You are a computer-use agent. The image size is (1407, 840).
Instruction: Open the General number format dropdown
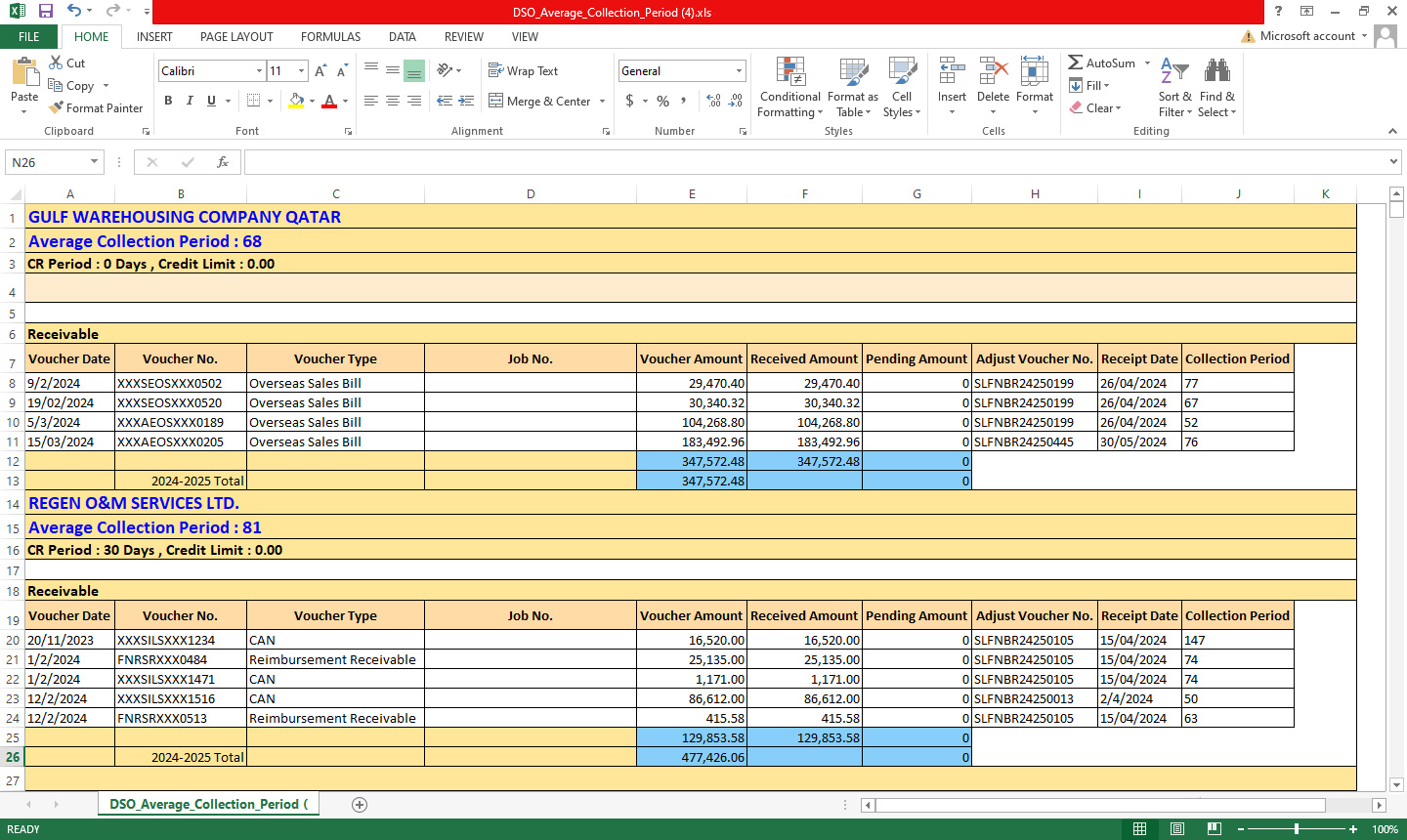739,71
